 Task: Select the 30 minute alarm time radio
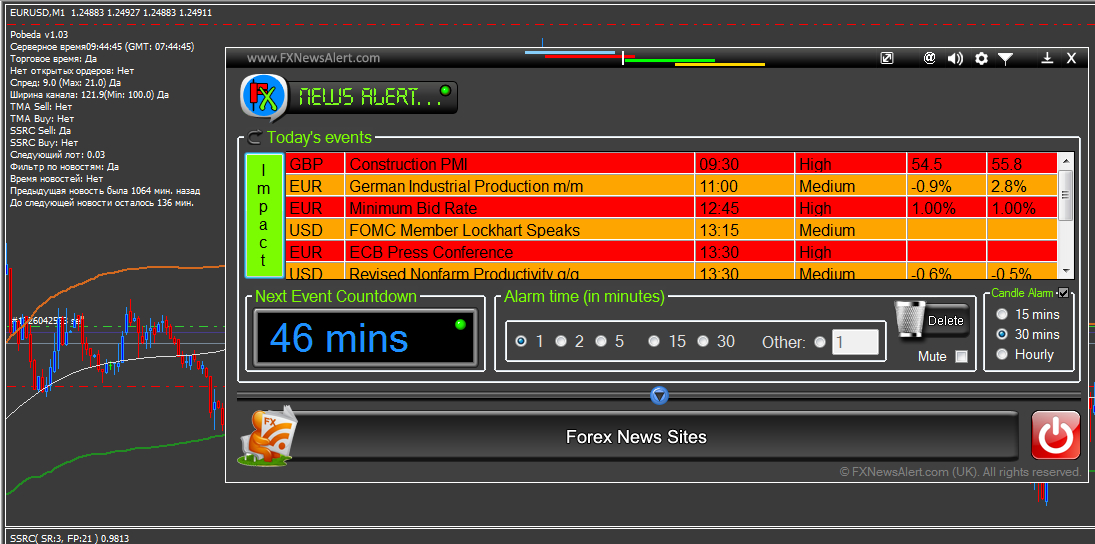703,341
